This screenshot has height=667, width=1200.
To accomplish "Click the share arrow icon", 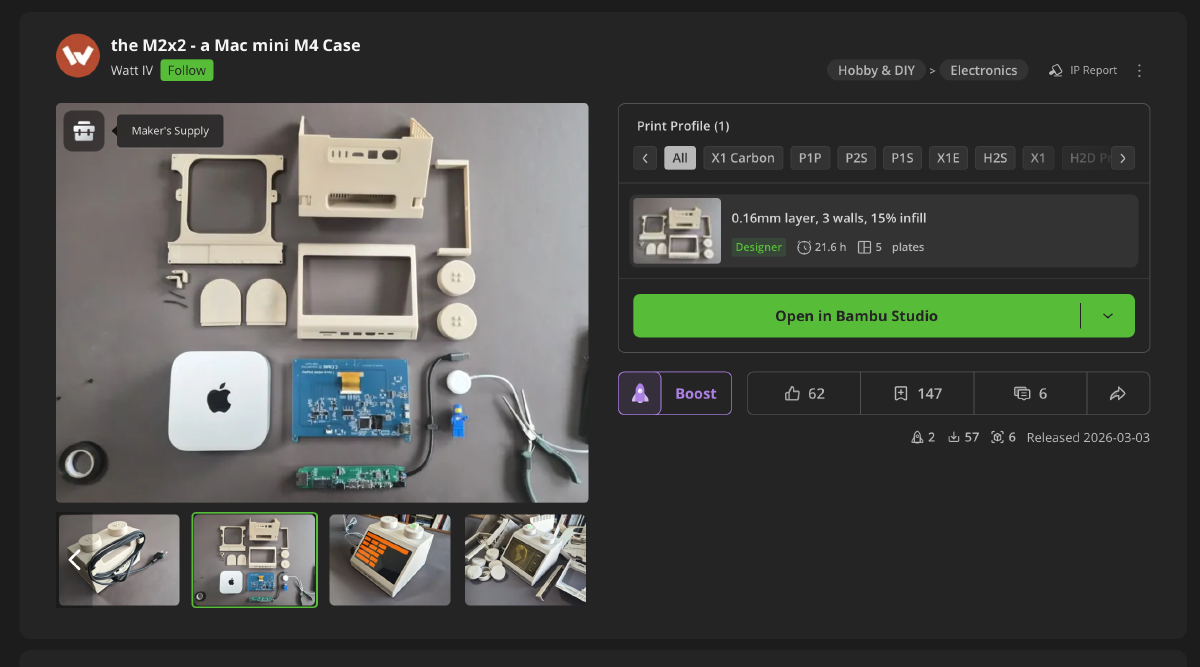I will [x=1118, y=393].
